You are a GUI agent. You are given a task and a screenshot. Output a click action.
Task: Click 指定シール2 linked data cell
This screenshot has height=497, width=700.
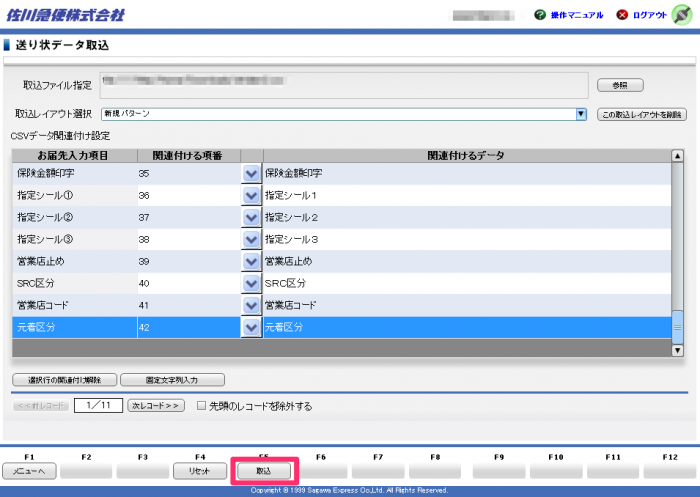click(467, 217)
